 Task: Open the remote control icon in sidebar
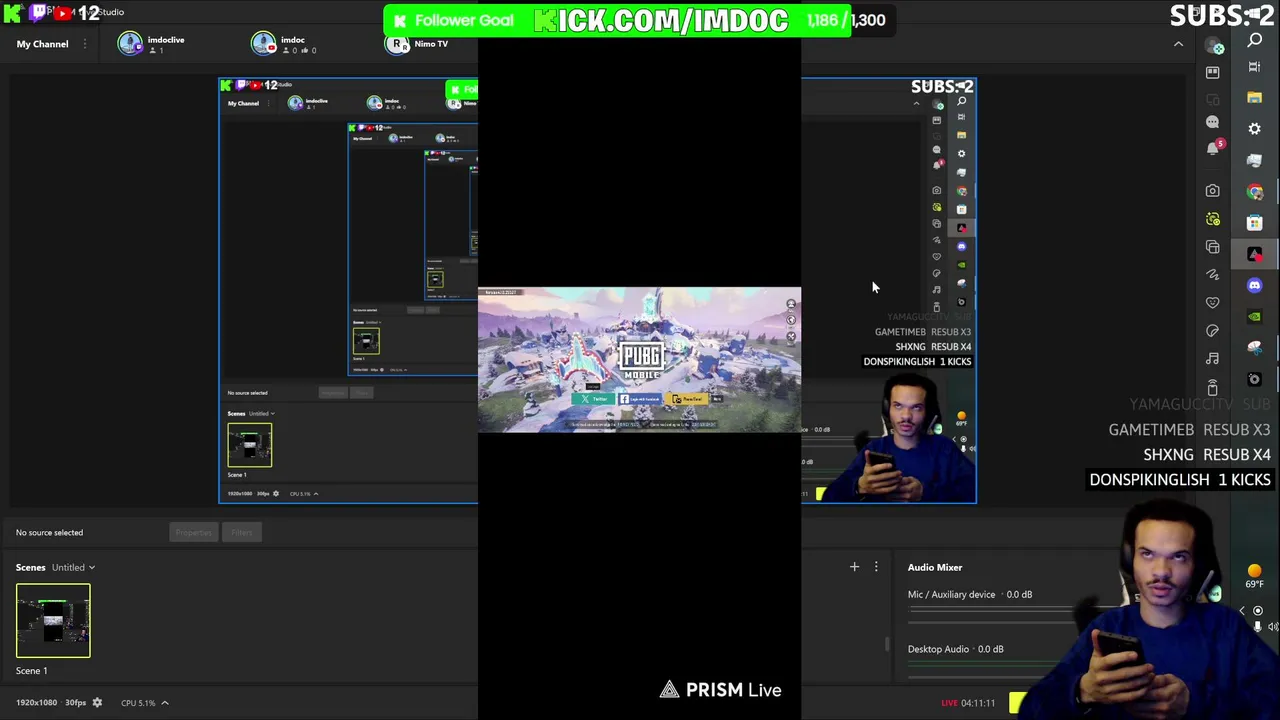1213,387
